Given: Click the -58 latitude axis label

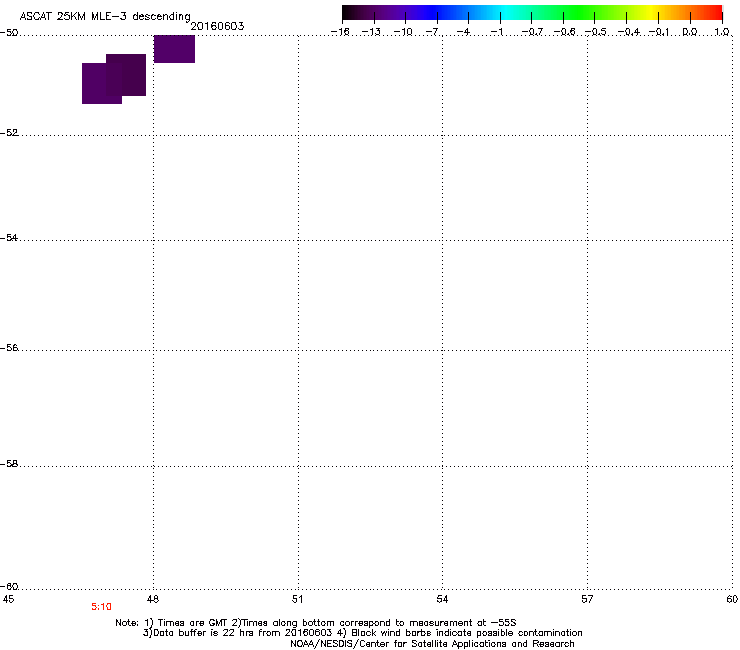Looking at the screenshot, I should click(x=9, y=464).
